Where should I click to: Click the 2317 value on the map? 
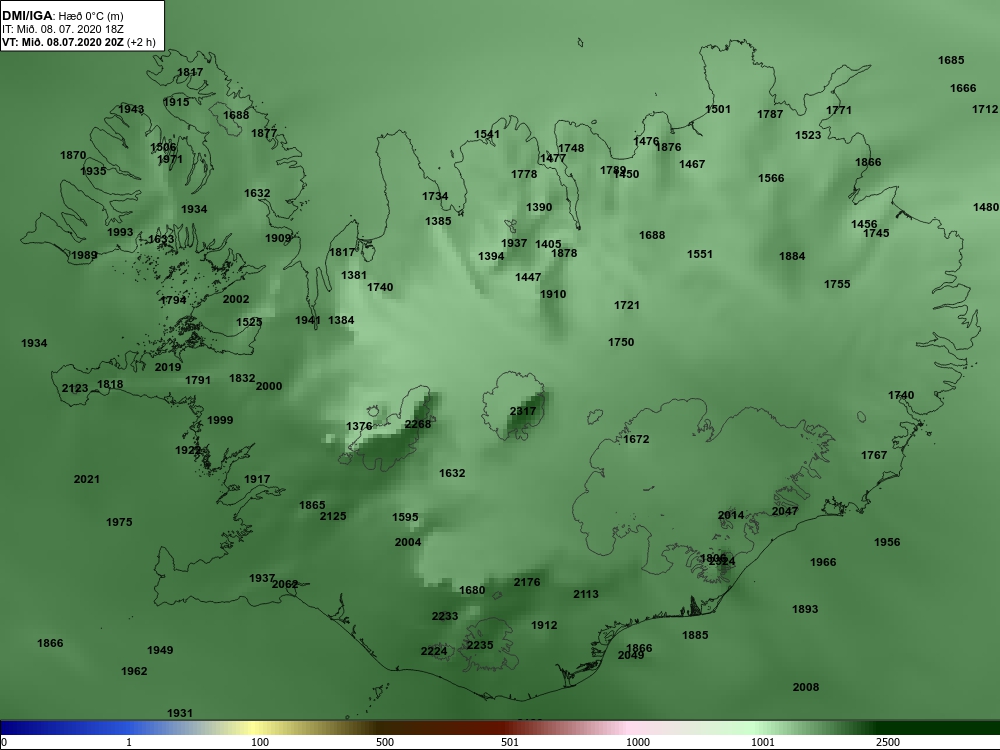[x=523, y=411]
